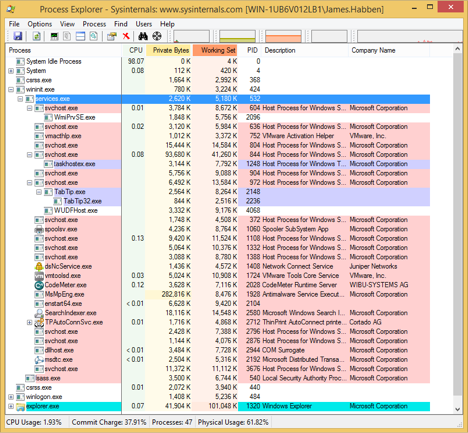Sort by the CPU column header
This screenshot has height=433, width=468.
(134, 50)
